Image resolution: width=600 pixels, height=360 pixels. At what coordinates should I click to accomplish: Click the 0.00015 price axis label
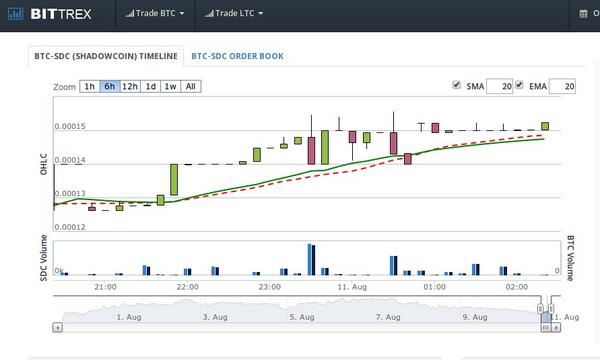point(70,126)
